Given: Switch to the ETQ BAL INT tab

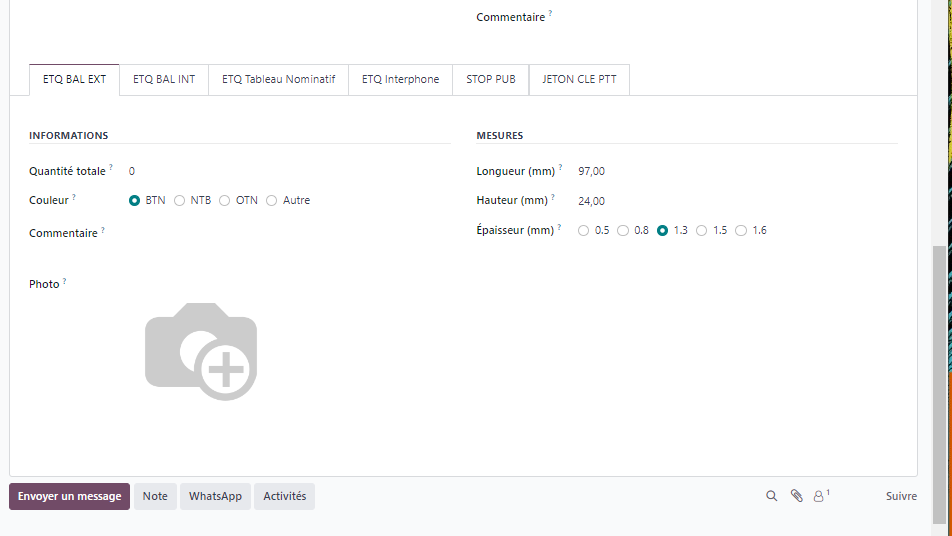Looking at the screenshot, I should 164,79.
